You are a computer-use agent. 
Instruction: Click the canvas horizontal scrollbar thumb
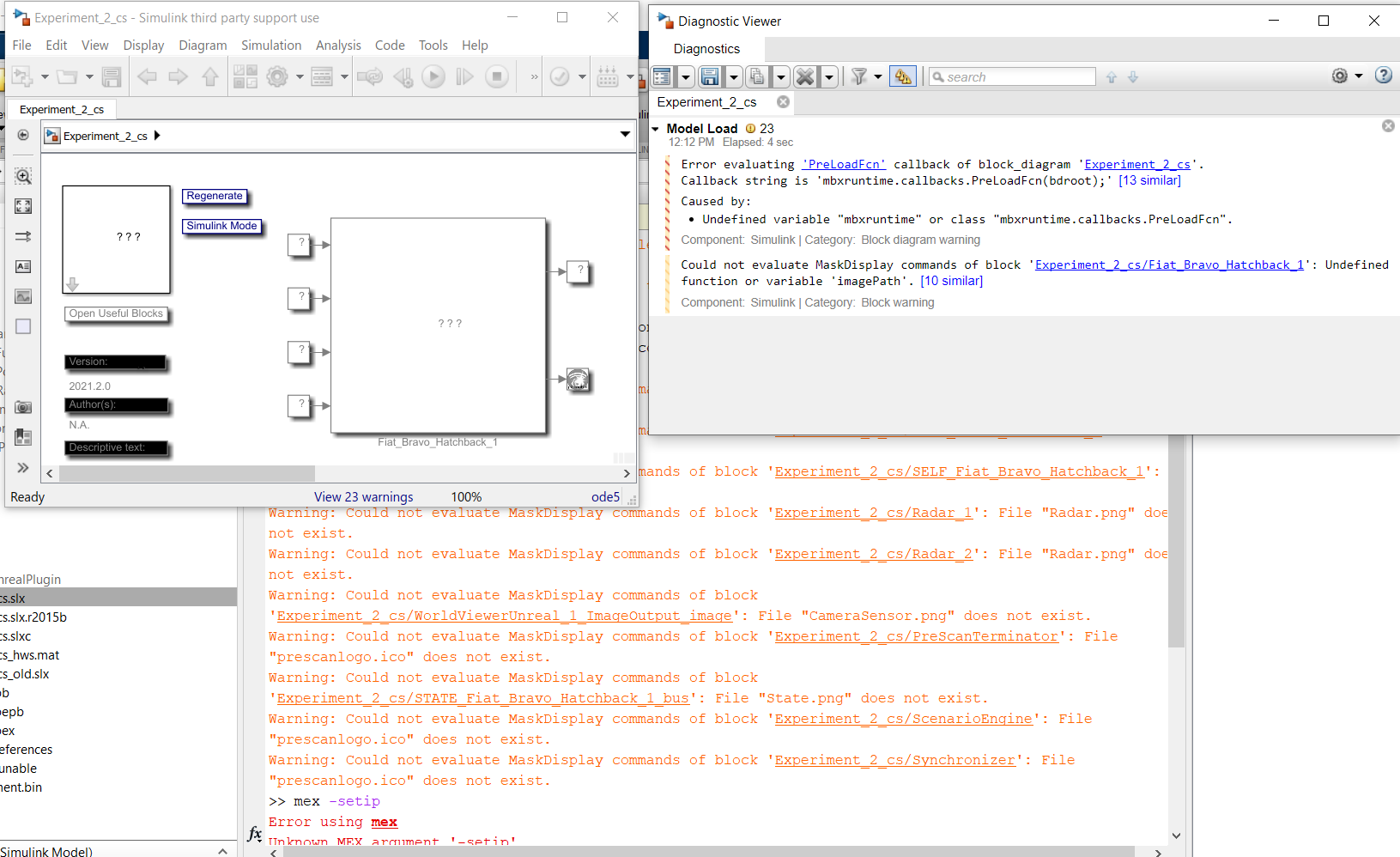[x=186, y=474]
